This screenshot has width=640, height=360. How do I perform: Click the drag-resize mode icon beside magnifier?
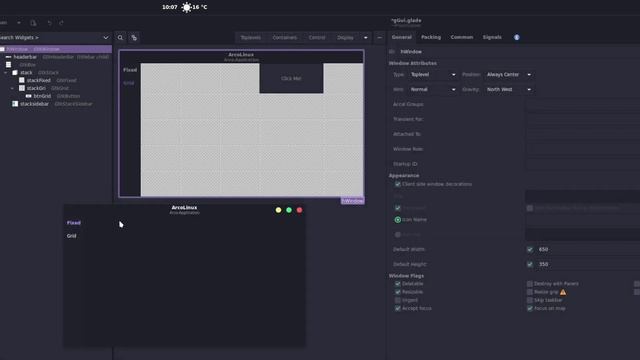click(134, 38)
